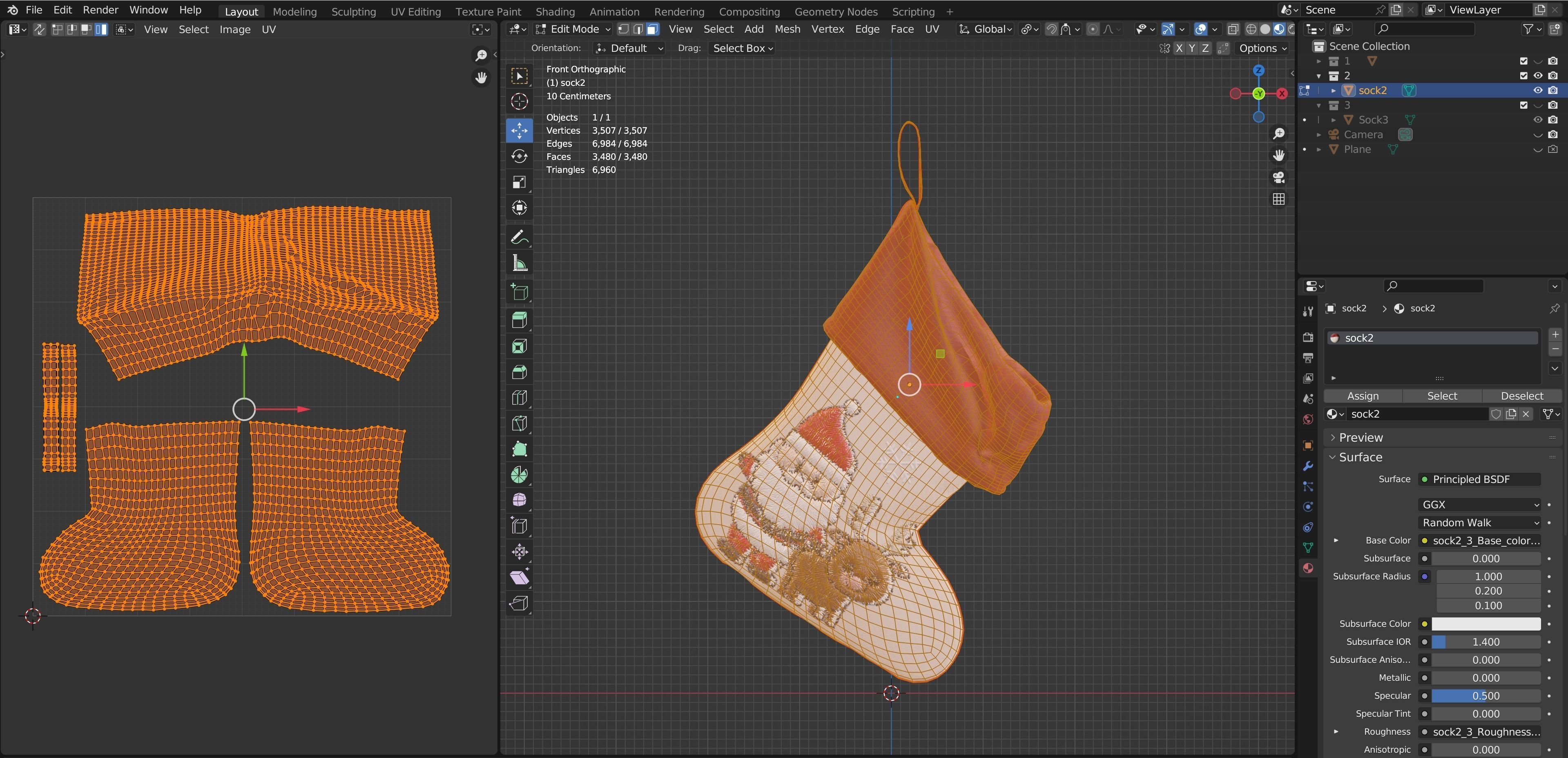The image size is (1568, 758).
Task: Open the Options dropdown in viewport
Action: 1263,48
